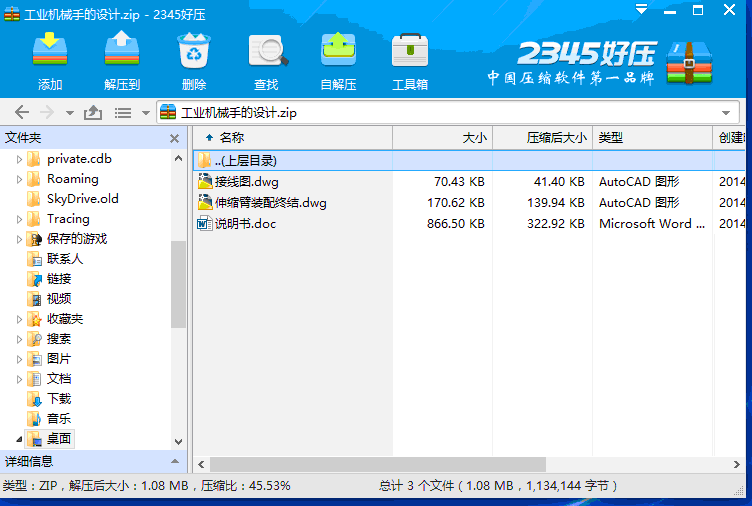
Task: Select the file 接线图.dwg
Action: coord(247,182)
